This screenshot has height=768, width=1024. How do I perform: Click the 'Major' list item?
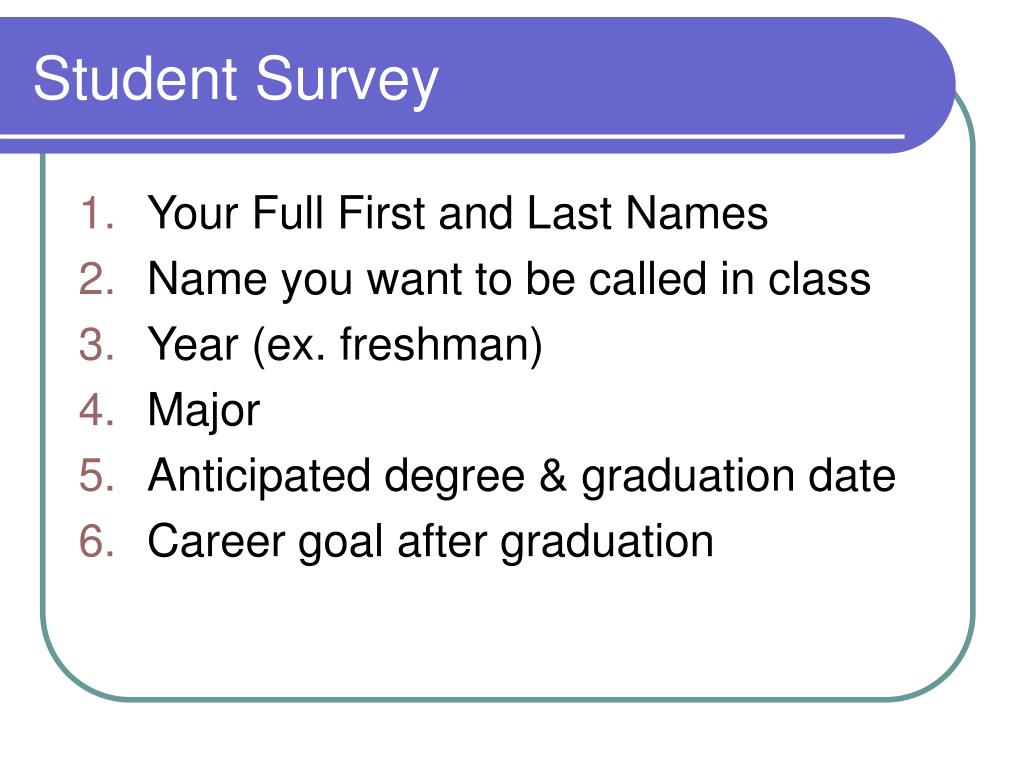[204, 412]
